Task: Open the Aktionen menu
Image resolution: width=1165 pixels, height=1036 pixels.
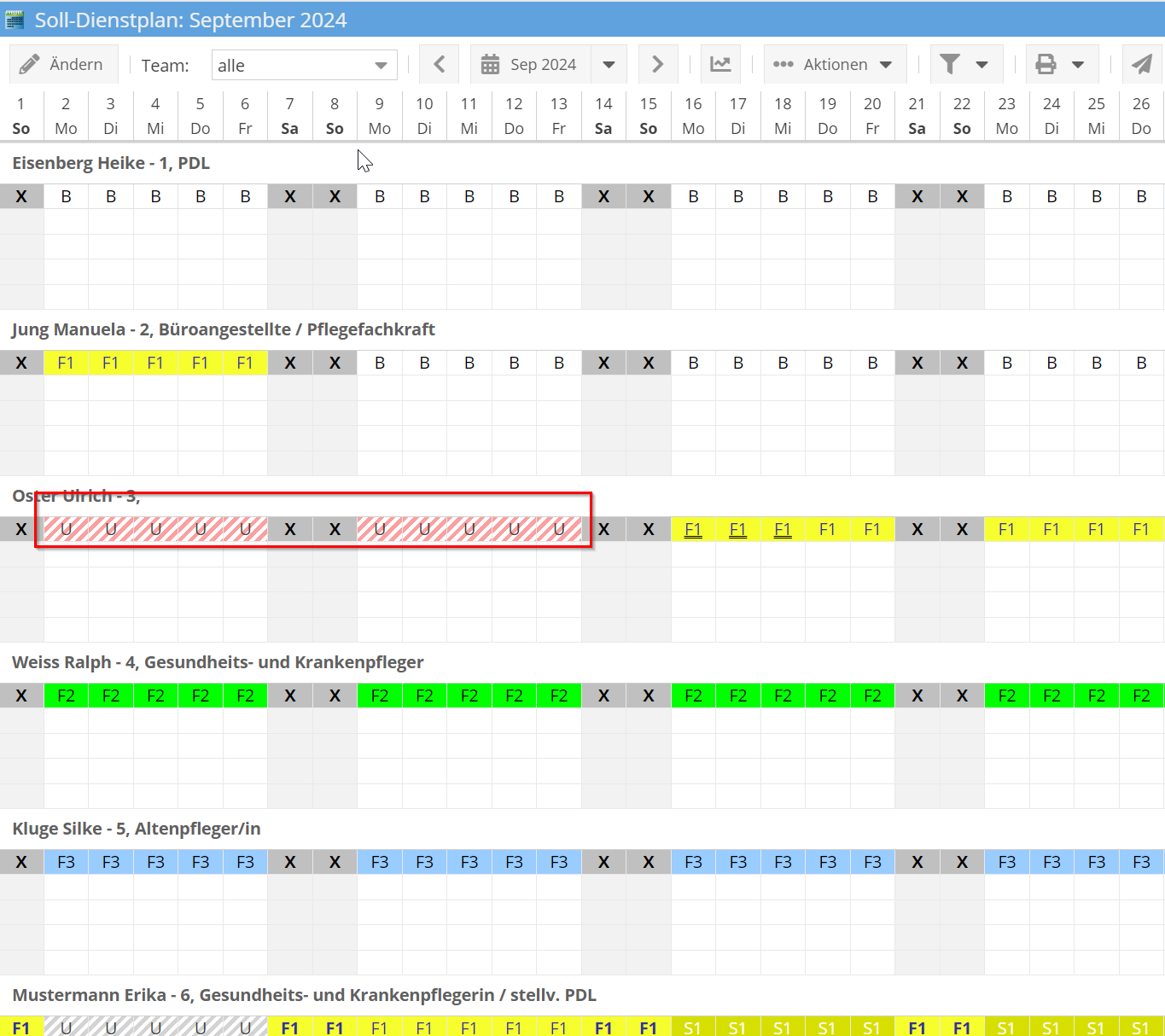Action: pos(834,63)
